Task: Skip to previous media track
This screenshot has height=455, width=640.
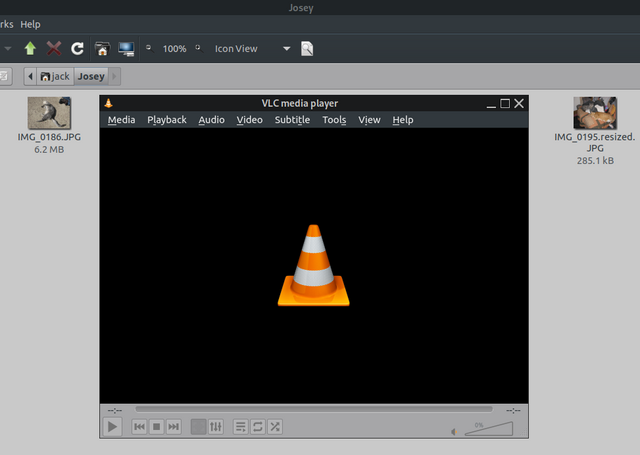Action: 139,427
